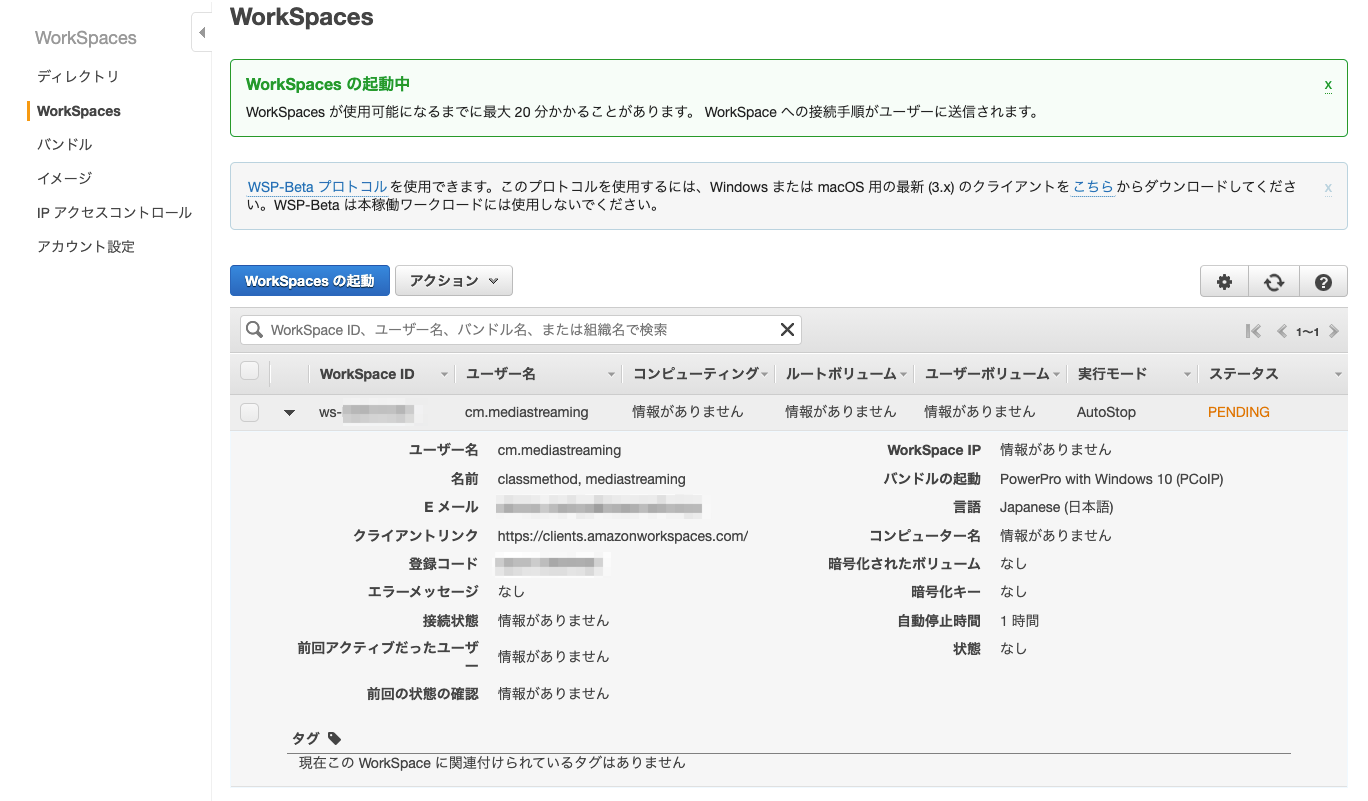Click the WorkSpaces sidebar title heading

pos(86,38)
